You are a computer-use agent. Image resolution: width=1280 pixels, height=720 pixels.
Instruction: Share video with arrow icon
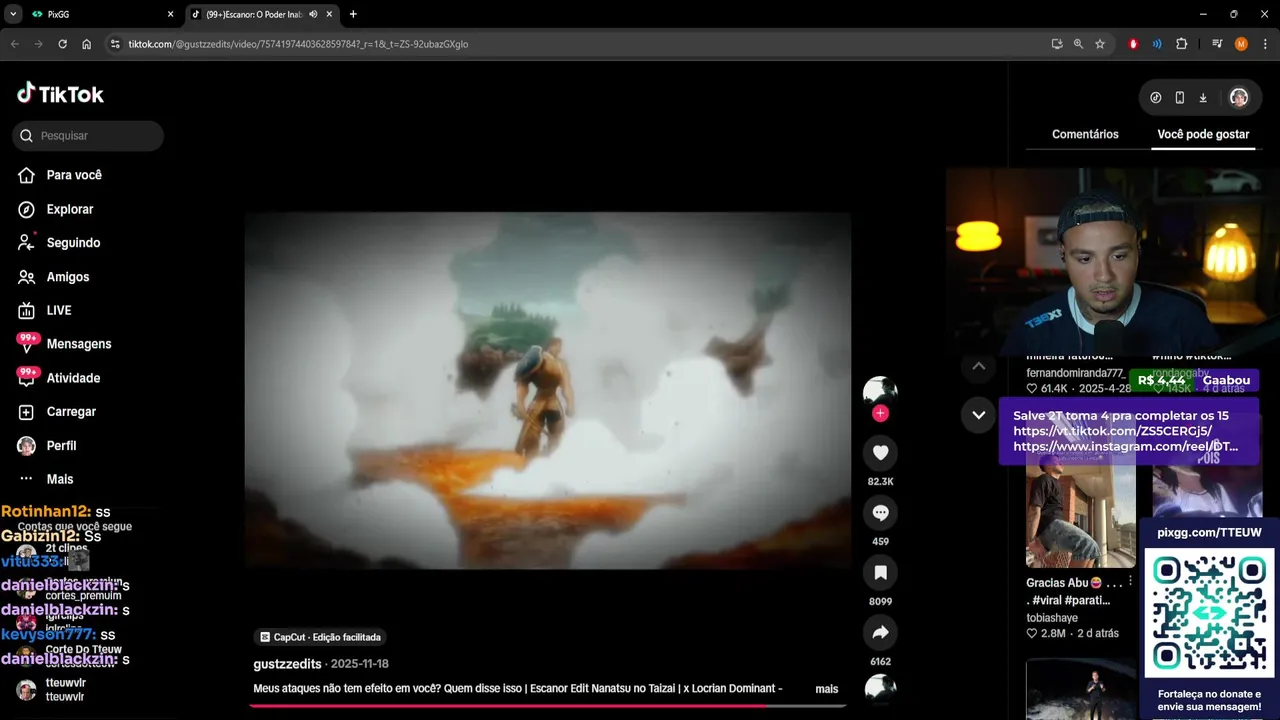pos(880,633)
